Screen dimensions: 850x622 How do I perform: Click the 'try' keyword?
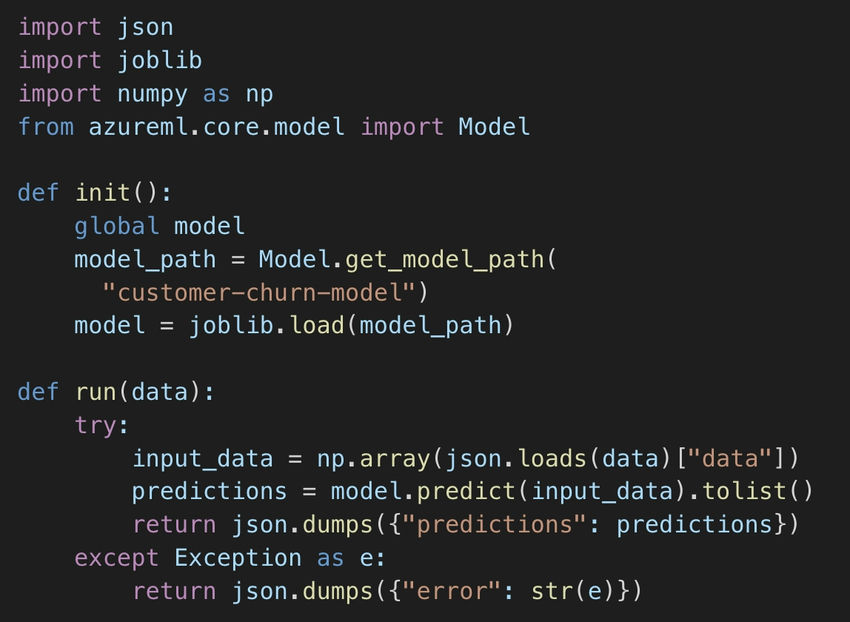click(x=96, y=426)
